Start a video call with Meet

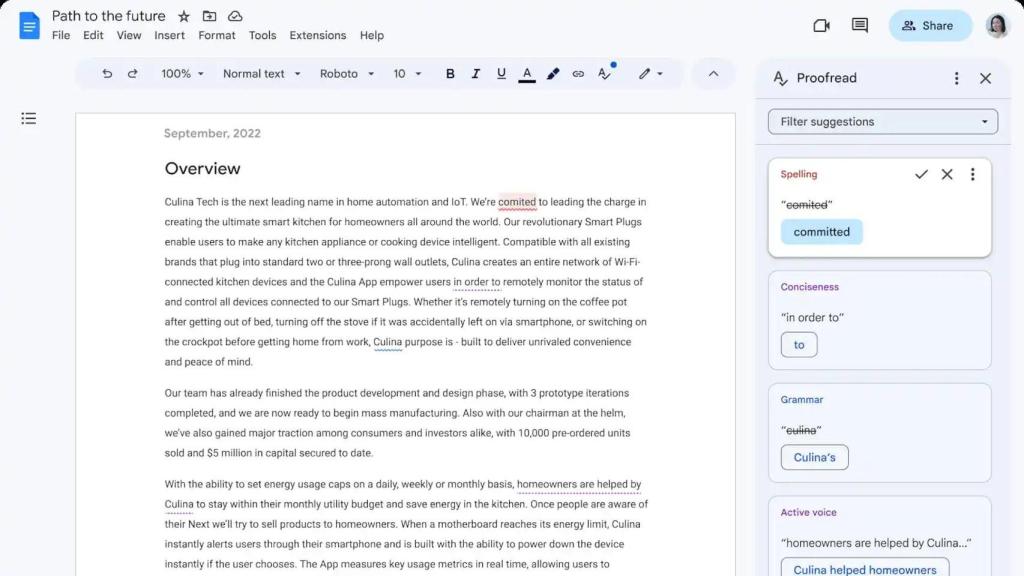click(821, 25)
